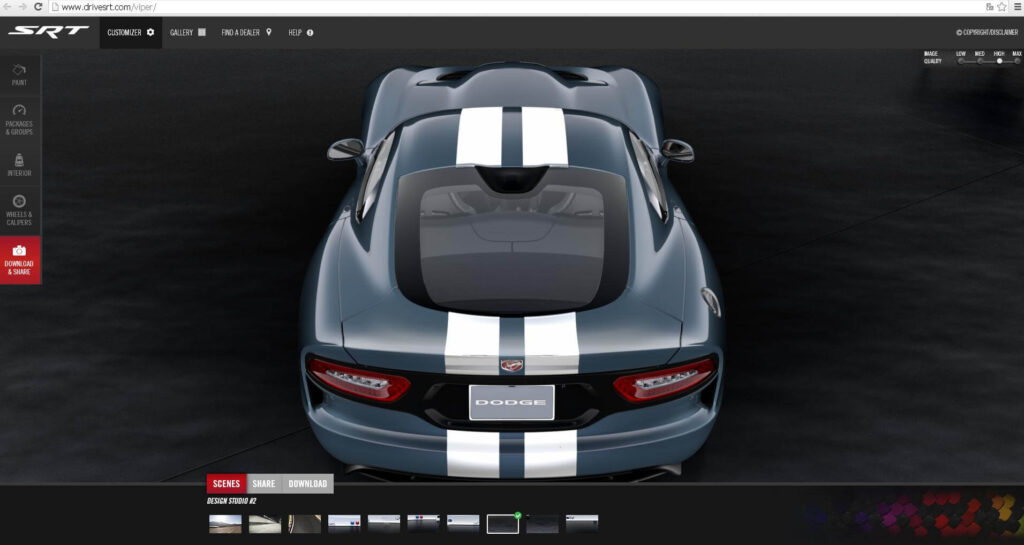Set image quality to Low

(x=961, y=61)
